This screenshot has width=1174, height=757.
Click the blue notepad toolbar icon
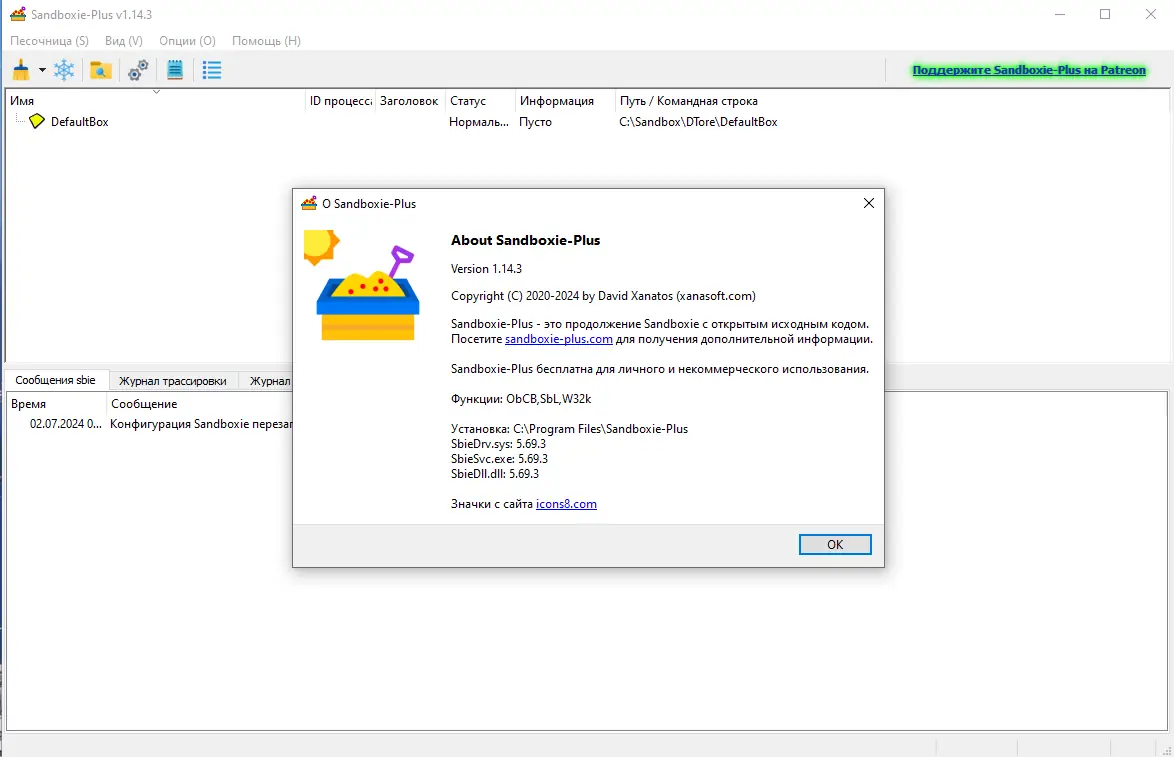point(175,70)
